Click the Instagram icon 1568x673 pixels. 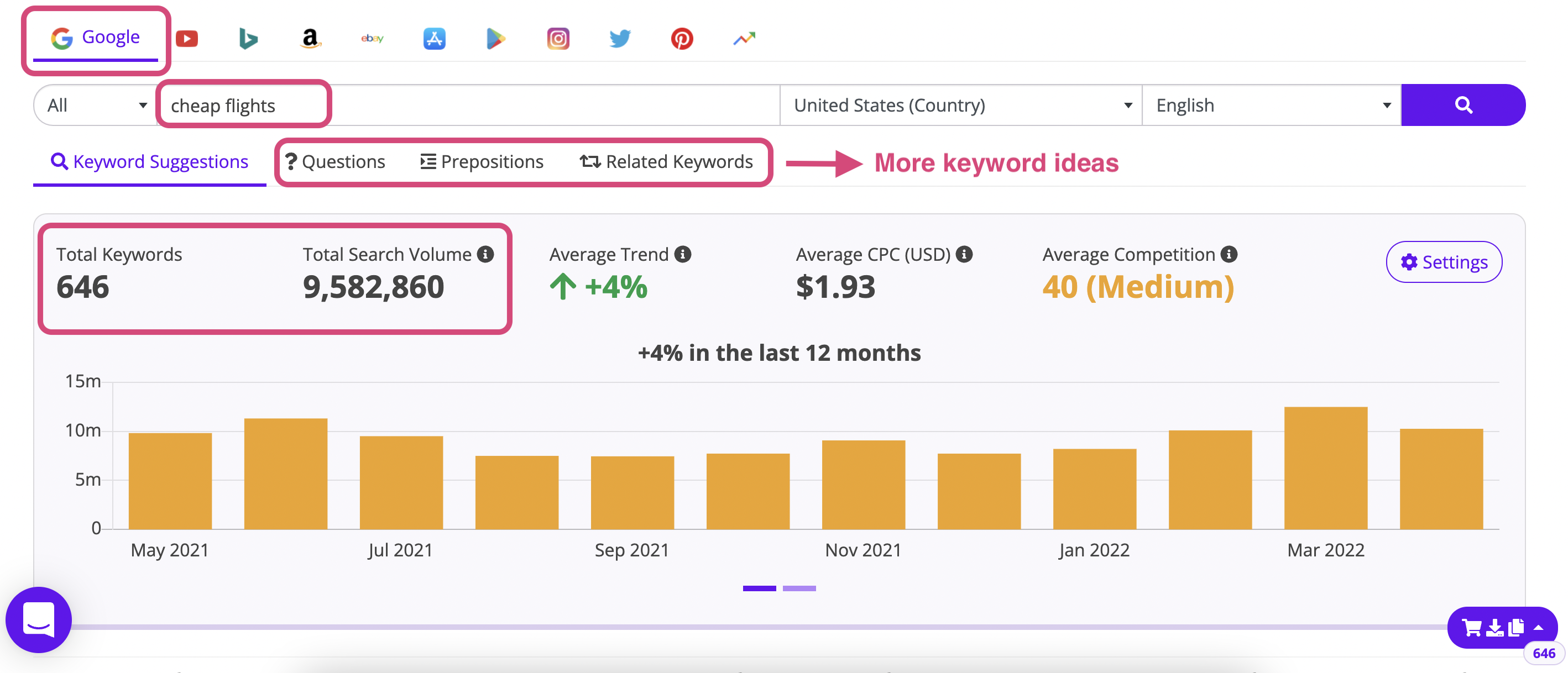coord(556,37)
